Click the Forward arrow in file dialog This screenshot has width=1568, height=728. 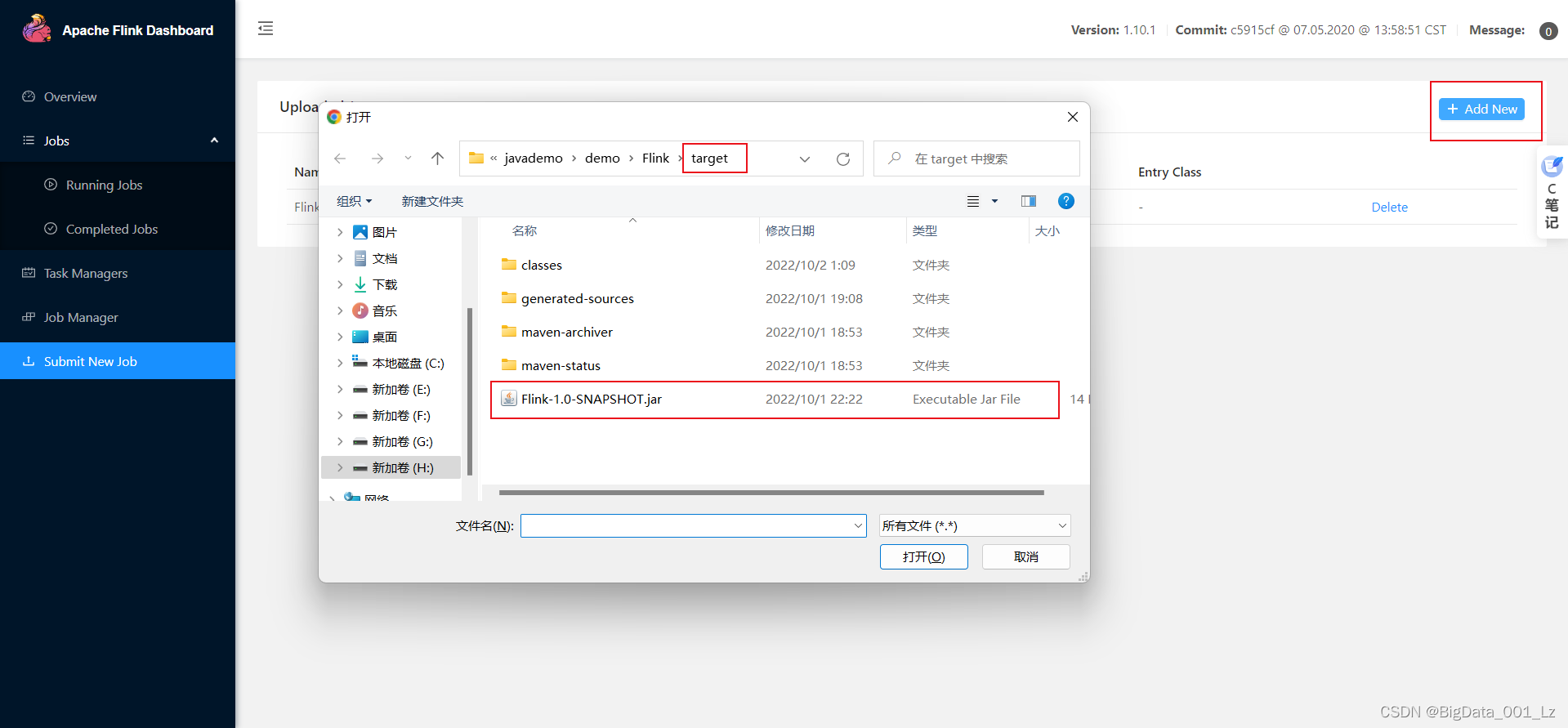tap(377, 159)
